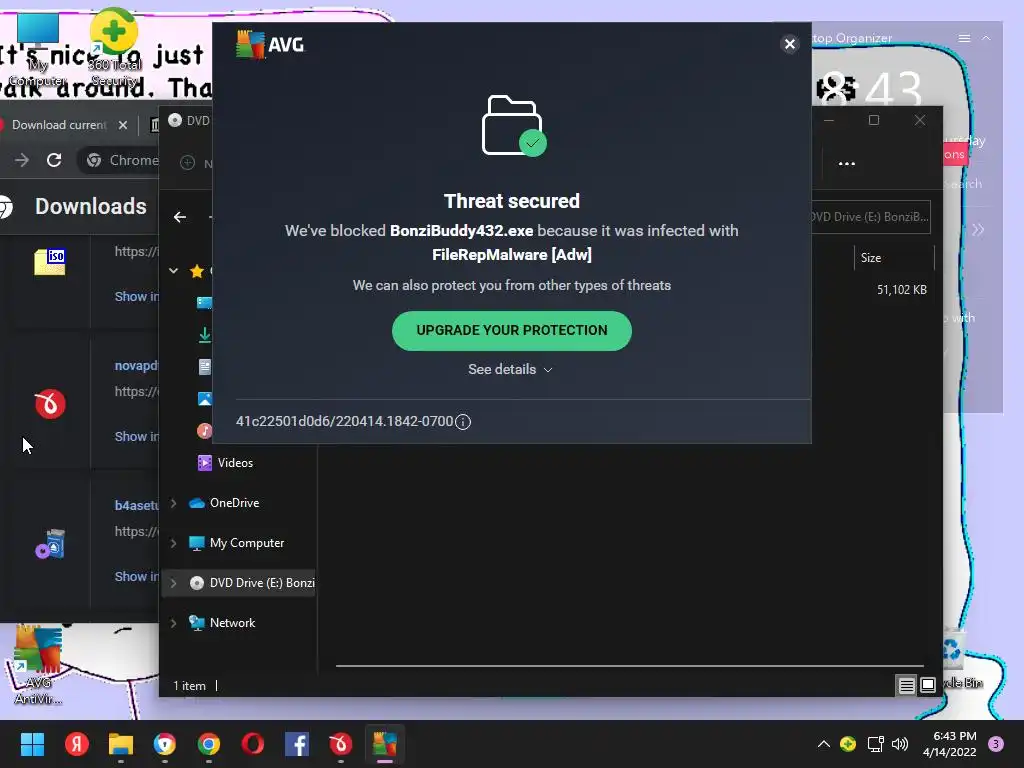
Task: Click ISO file icon in Downloads
Action: (50, 262)
